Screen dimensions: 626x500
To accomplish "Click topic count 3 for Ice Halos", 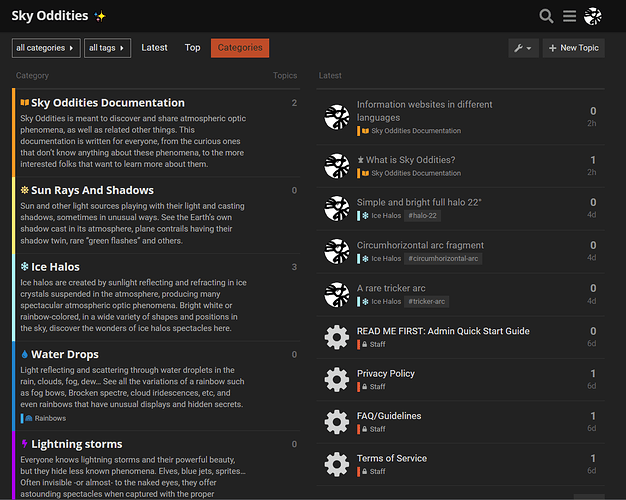I will tap(294, 267).
